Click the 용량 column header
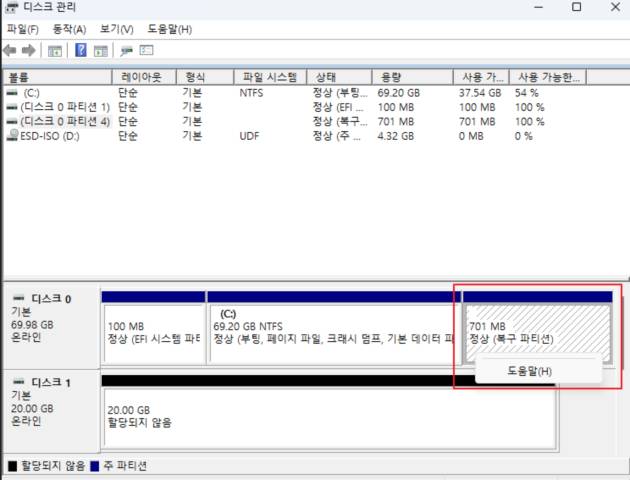630x480 pixels. click(410, 77)
